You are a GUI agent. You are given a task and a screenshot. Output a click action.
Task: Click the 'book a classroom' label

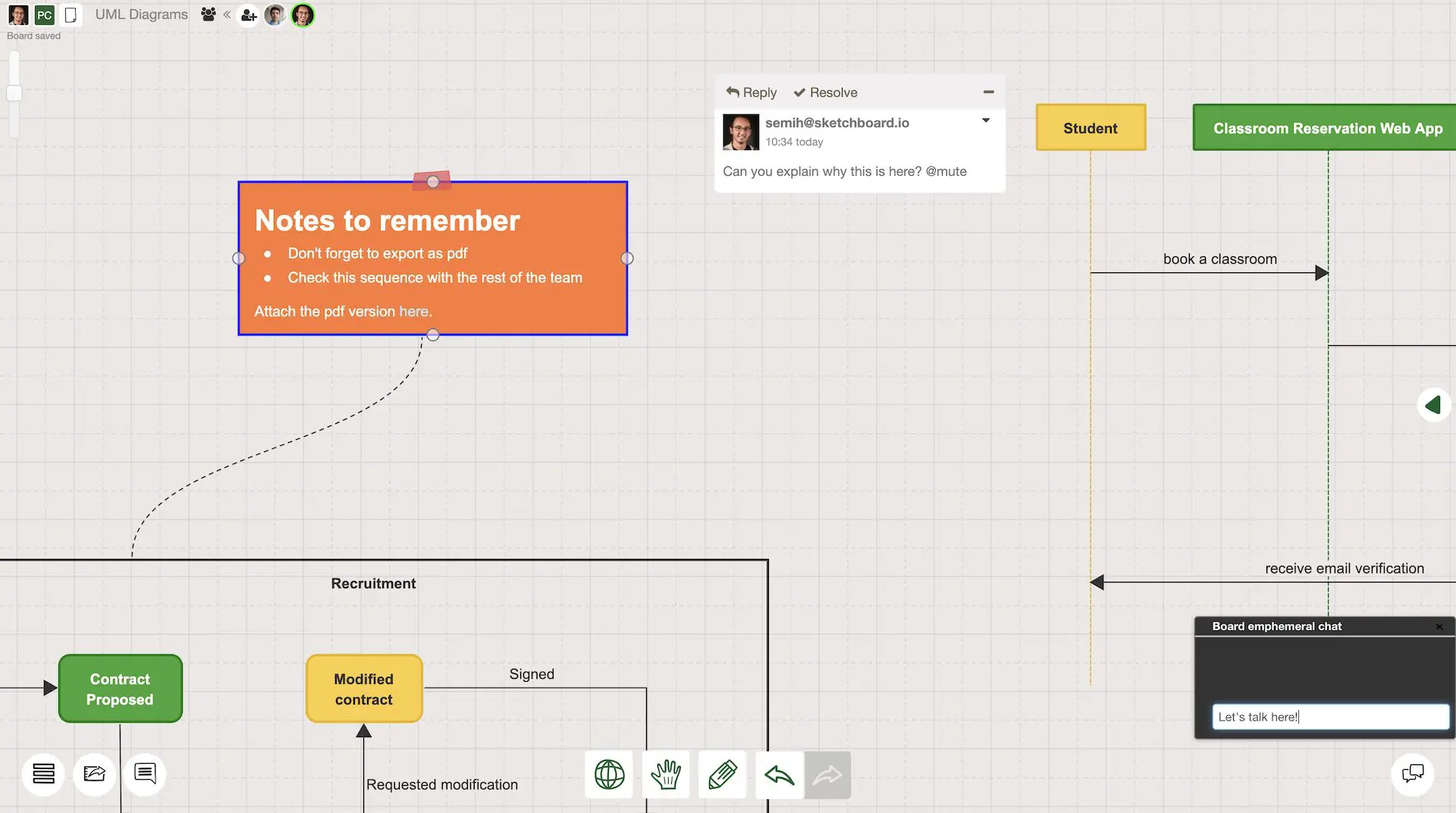[x=1220, y=259]
